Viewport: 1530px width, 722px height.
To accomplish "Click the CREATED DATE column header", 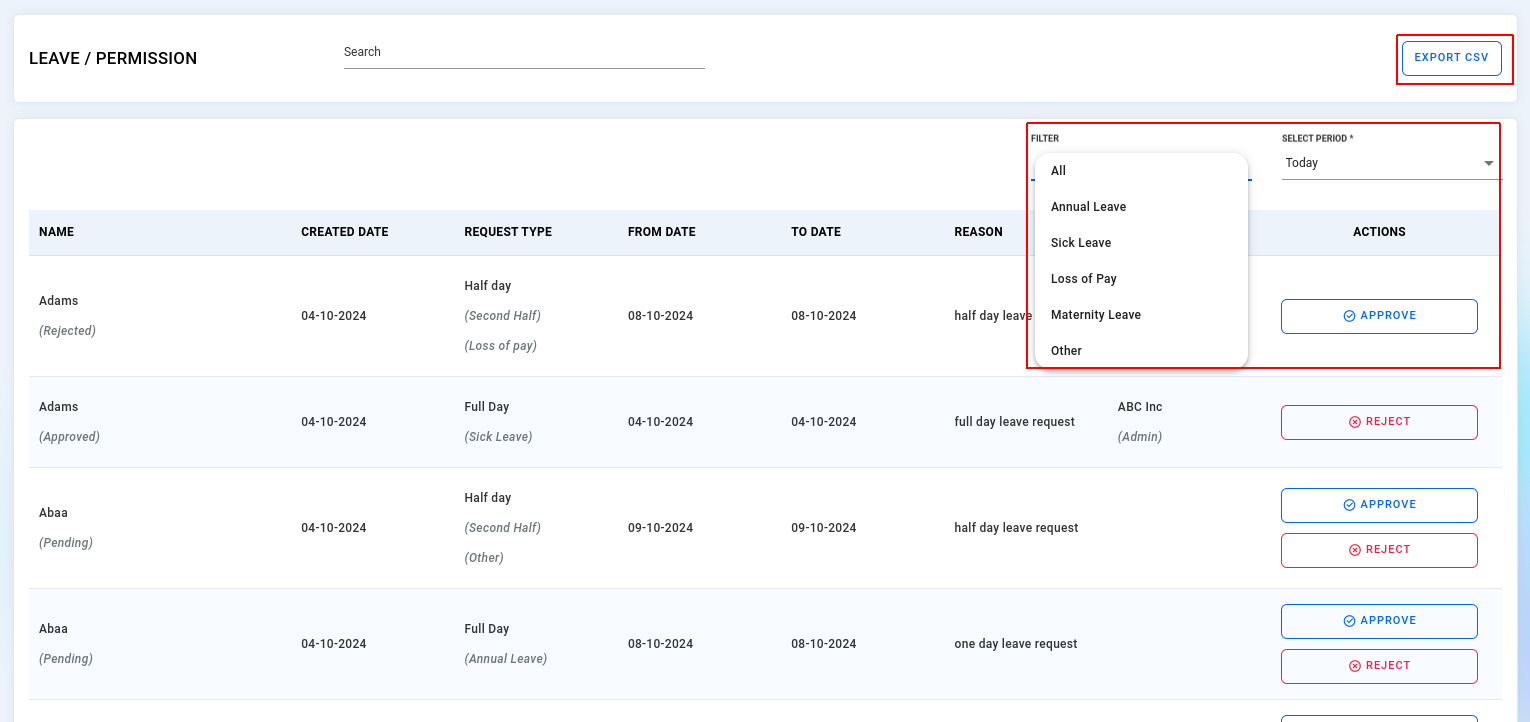I will click(345, 232).
